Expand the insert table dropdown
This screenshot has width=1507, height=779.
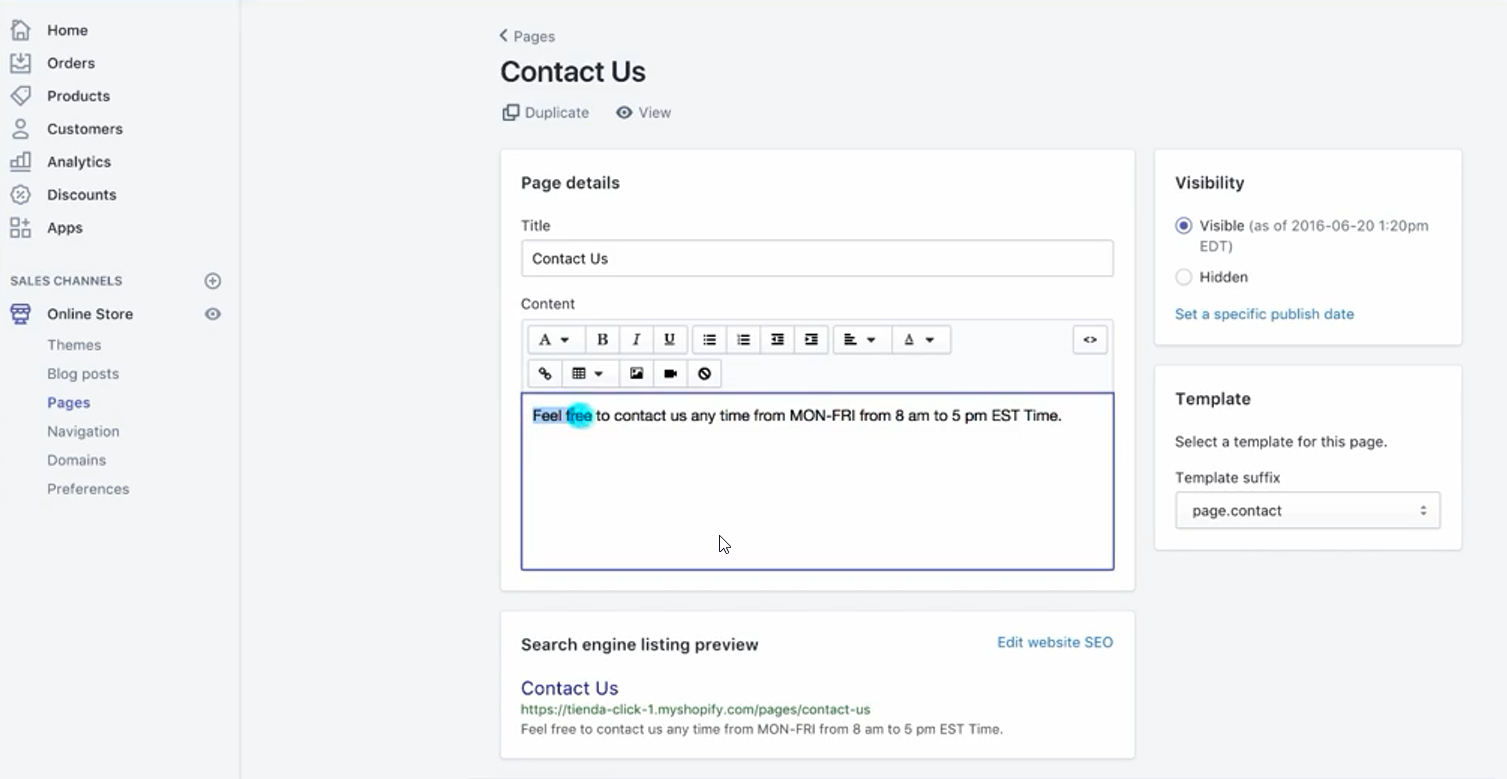[x=588, y=374]
